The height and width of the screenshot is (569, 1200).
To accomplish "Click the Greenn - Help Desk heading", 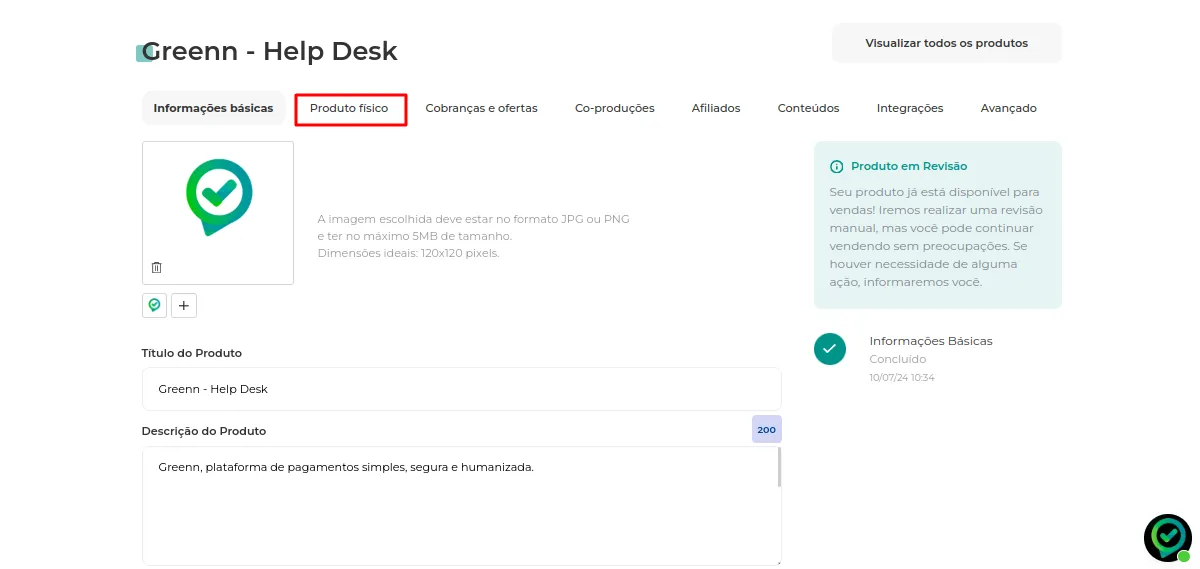I will 270,51.
